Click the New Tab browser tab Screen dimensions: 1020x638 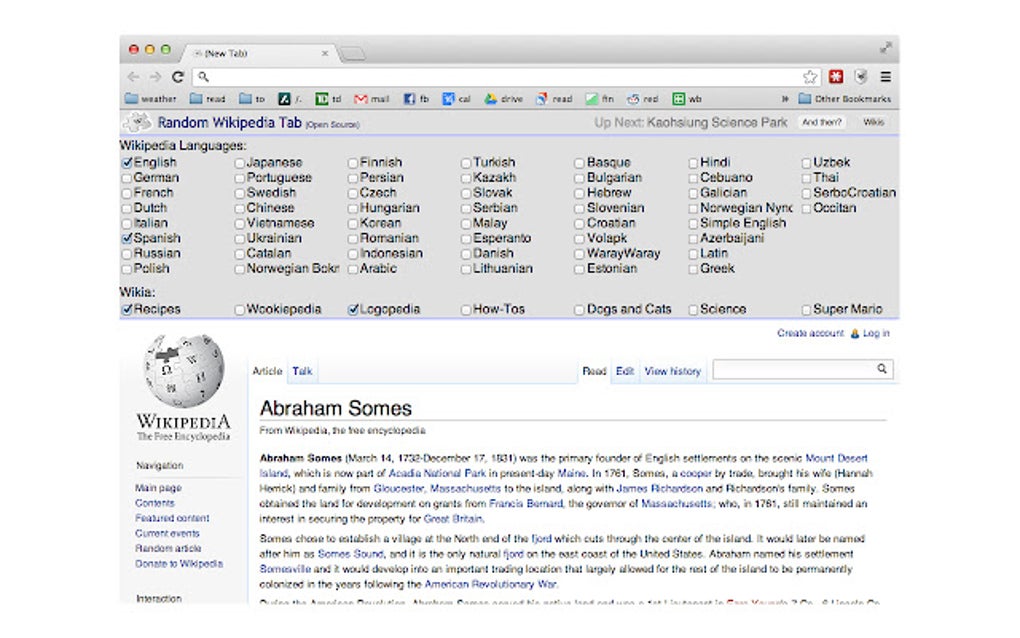(x=257, y=53)
